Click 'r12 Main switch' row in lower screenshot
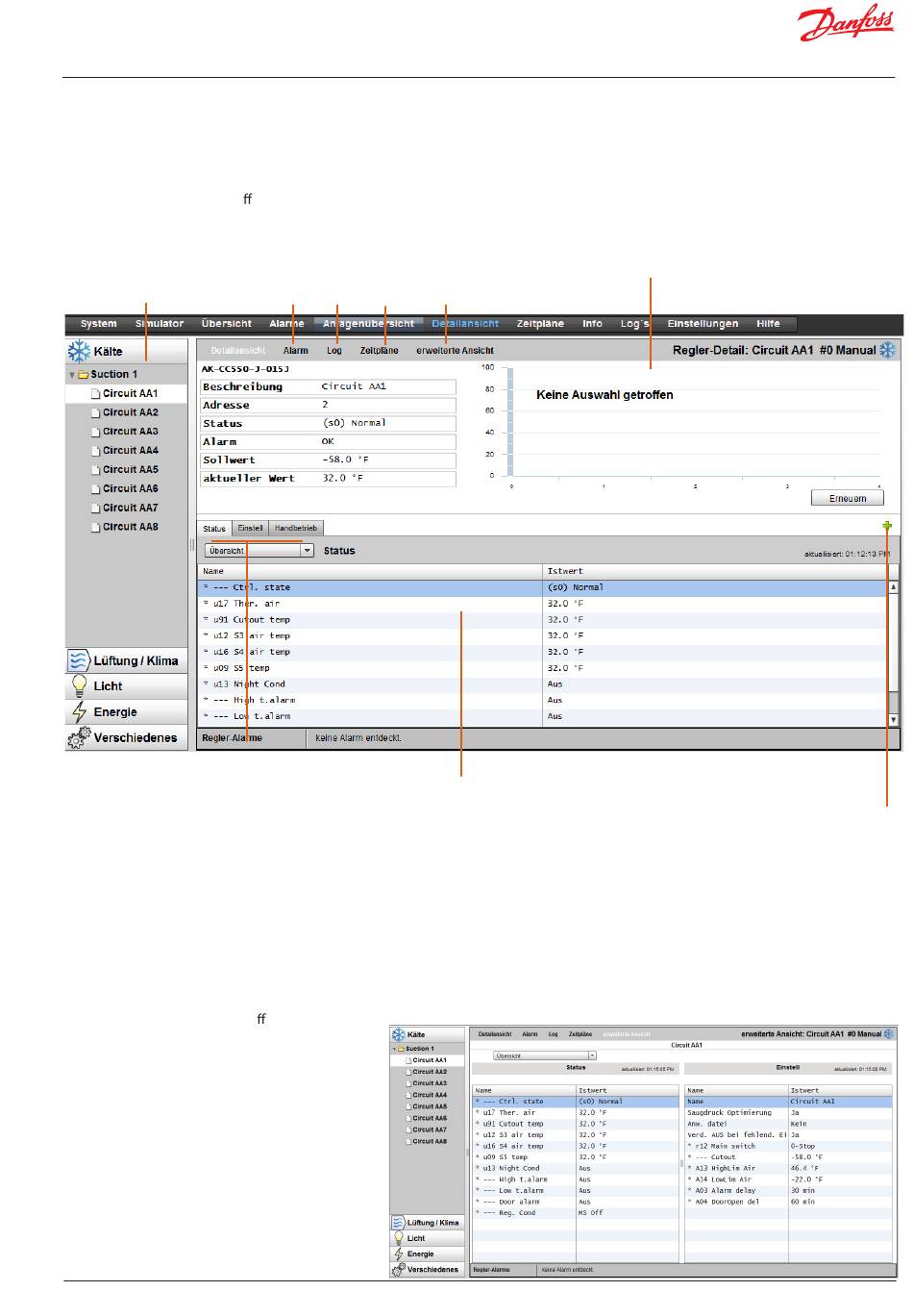 pyautogui.click(x=787, y=1146)
